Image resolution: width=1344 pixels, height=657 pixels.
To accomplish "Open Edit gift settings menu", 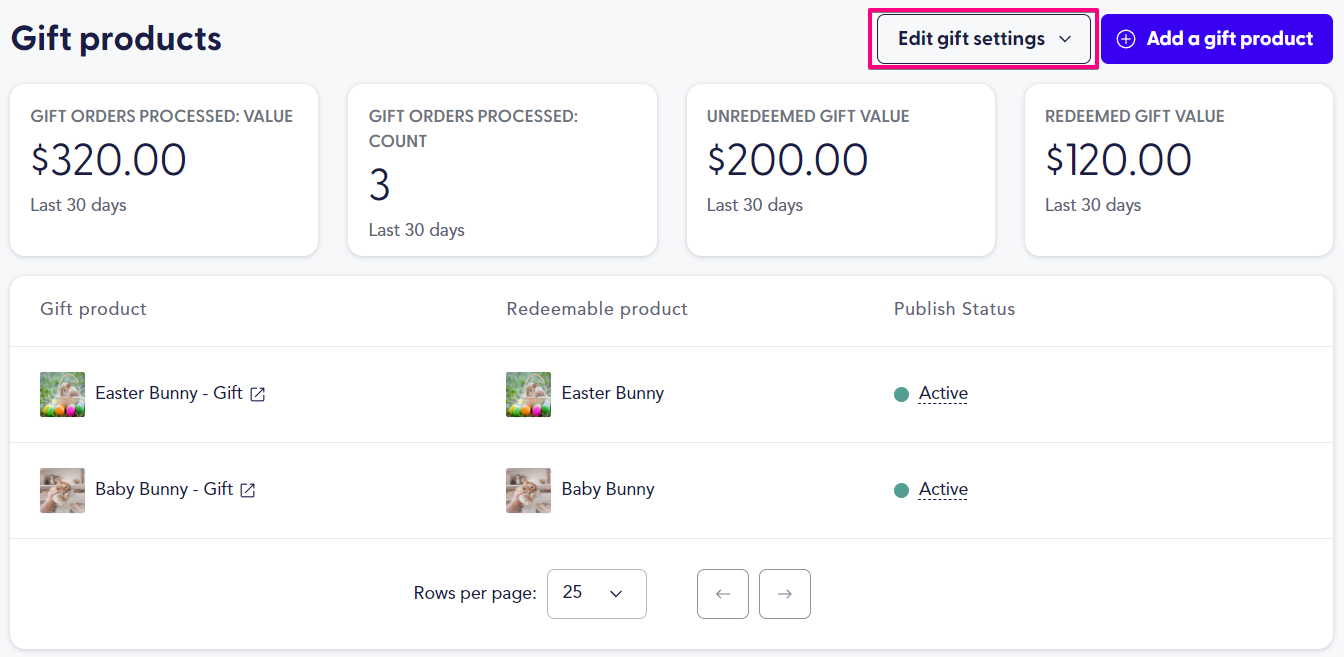I will tap(984, 39).
